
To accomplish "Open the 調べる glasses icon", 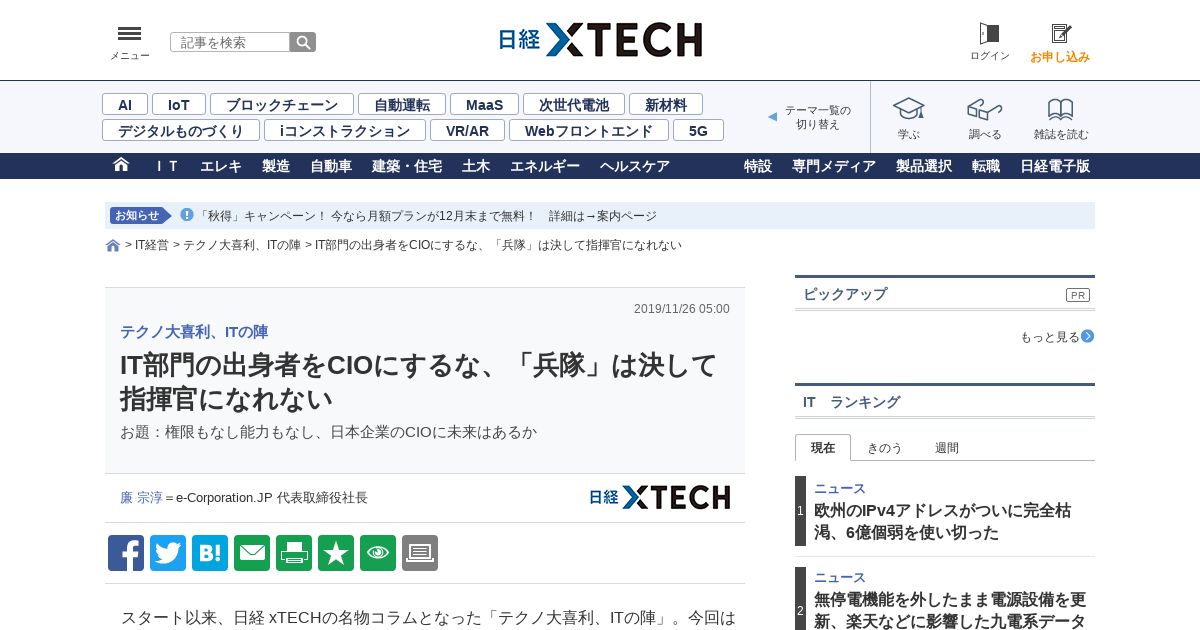I will [984, 109].
